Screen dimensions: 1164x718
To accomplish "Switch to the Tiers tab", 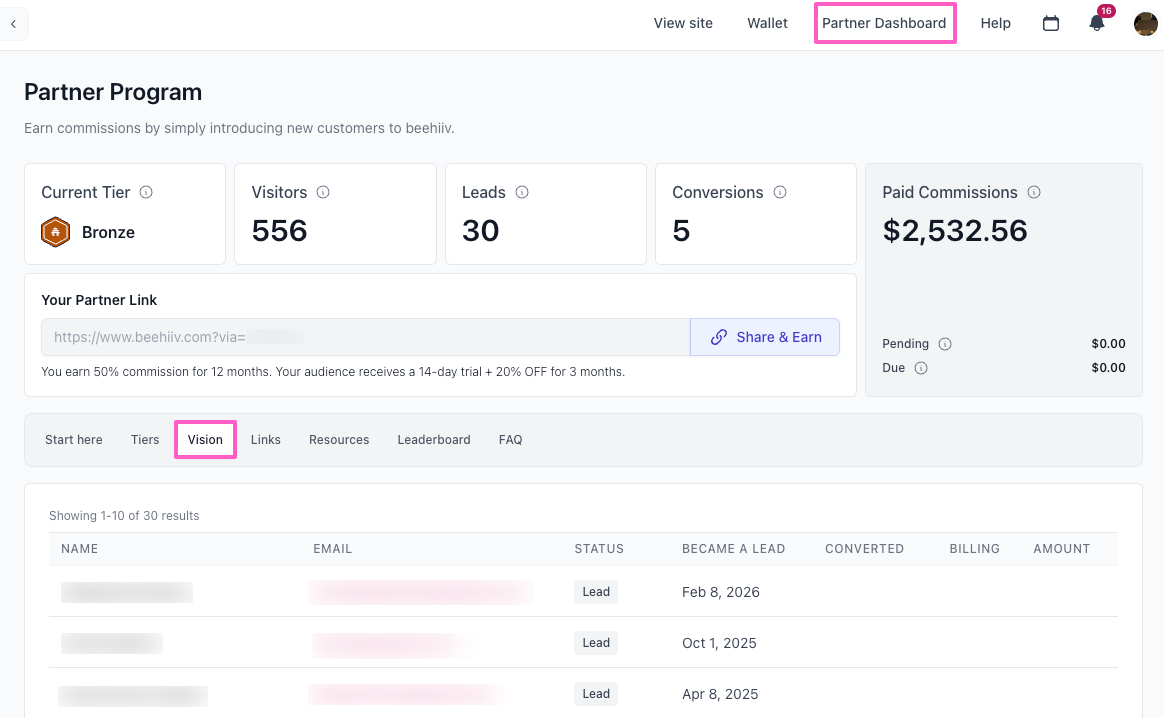I will 145,440.
